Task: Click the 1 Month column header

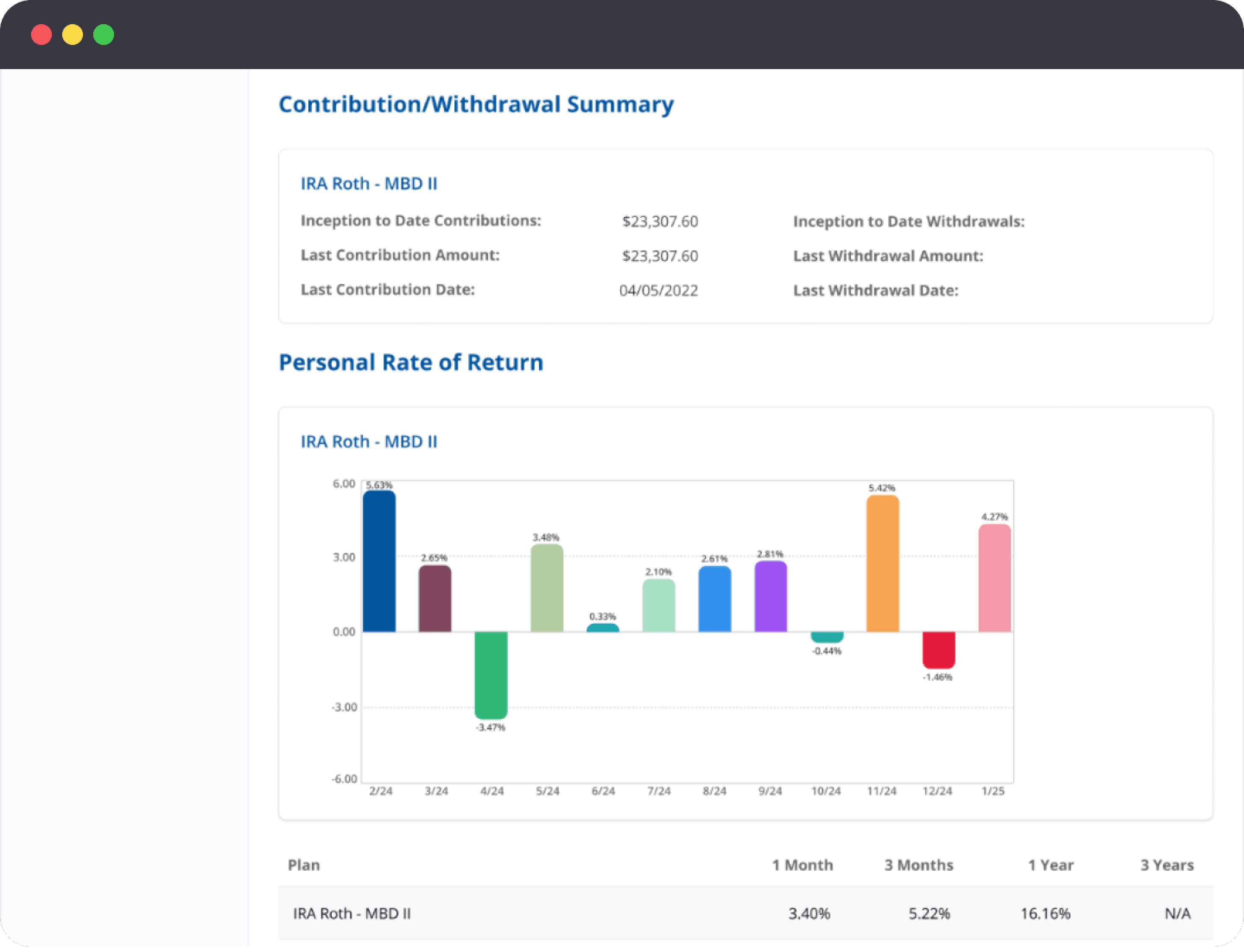Action: pyautogui.click(x=802, y=865)
